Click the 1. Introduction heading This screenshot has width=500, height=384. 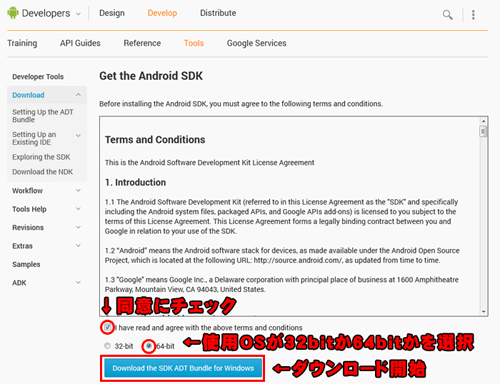[135, 183]
